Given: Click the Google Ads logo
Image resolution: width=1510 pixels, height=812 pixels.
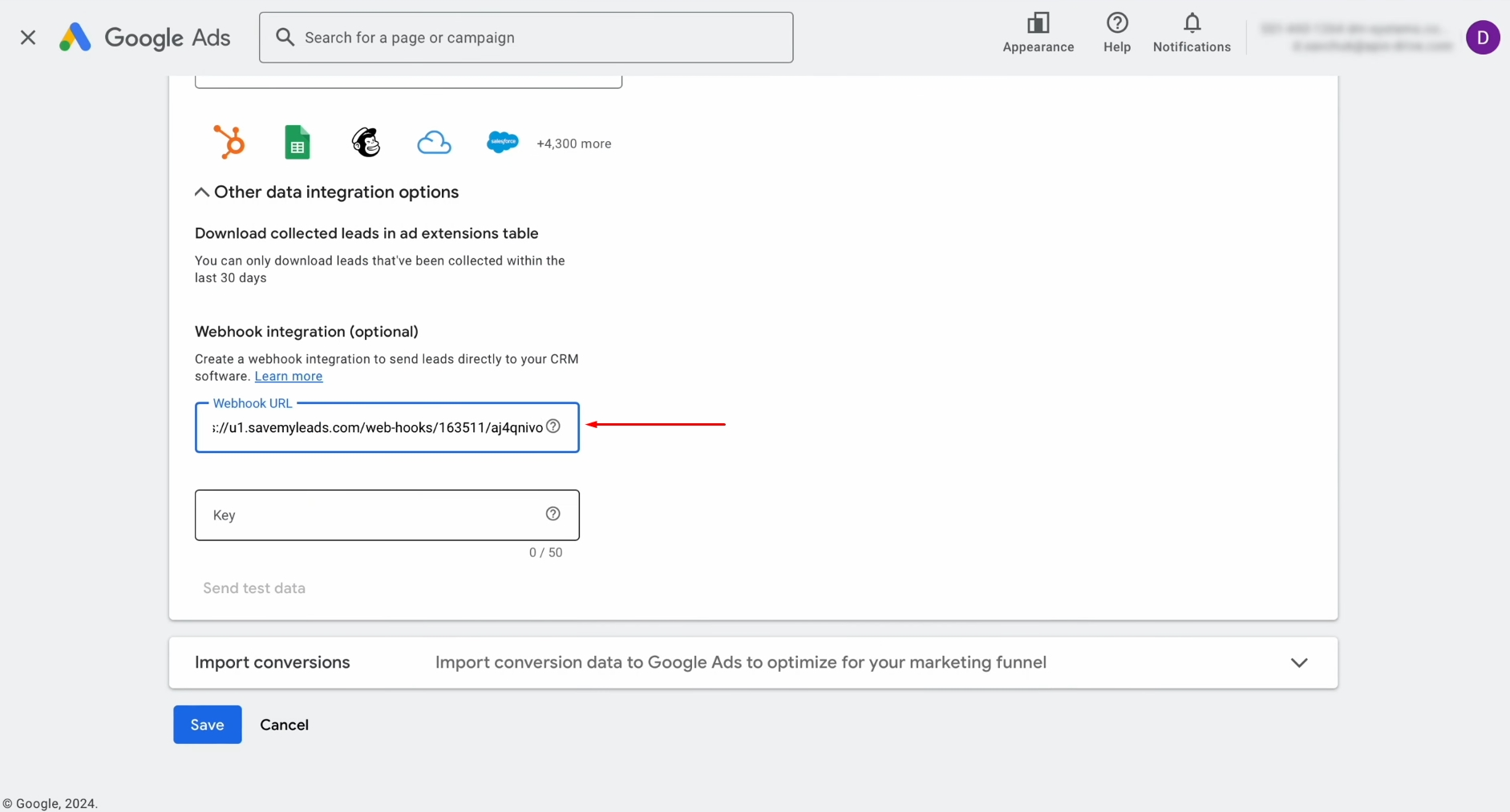Looking at the screenshot, I should (145, 38).
